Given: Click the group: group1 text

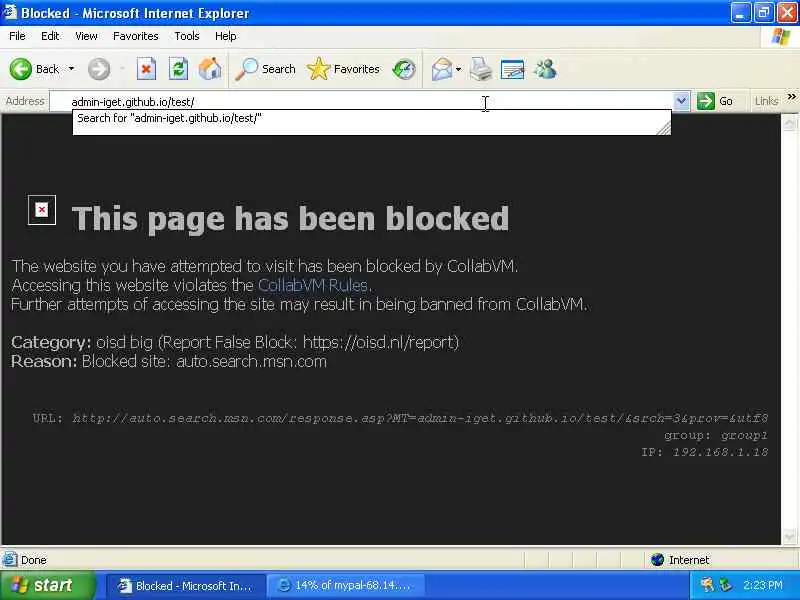Looking at the screenshot, I should (716, 435).
